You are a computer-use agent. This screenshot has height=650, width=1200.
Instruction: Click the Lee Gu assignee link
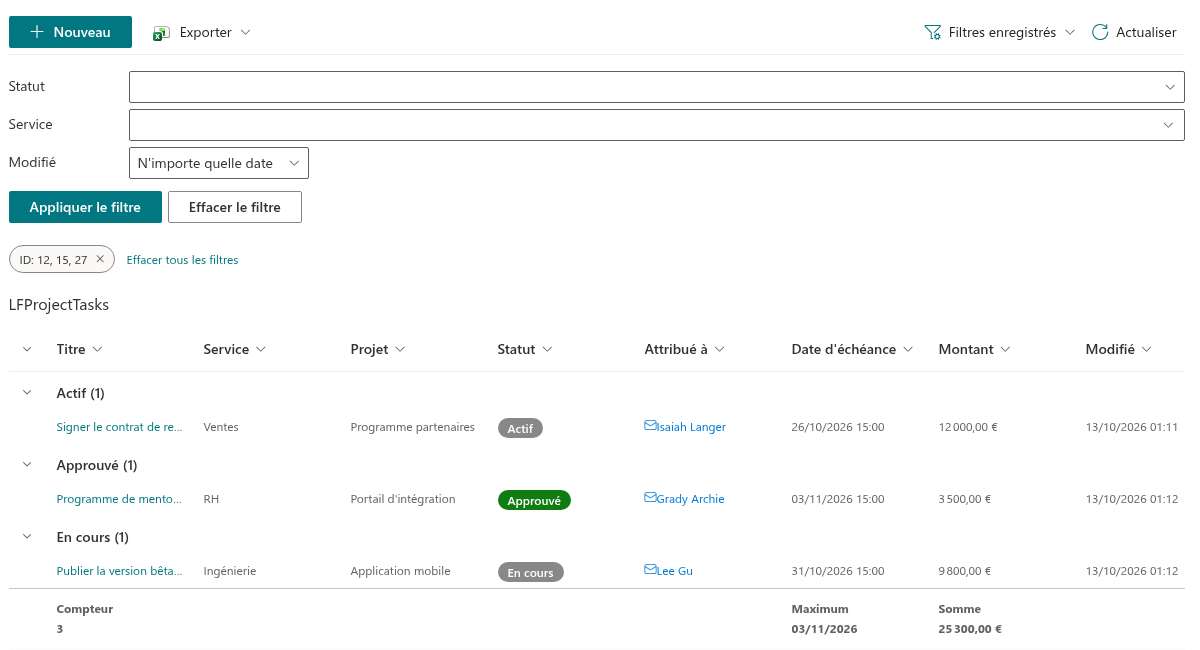(675, 571)
